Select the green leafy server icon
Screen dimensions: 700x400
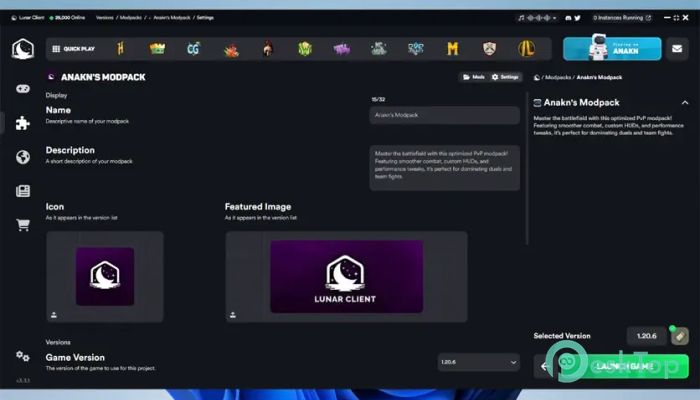[x=305, y=49]
